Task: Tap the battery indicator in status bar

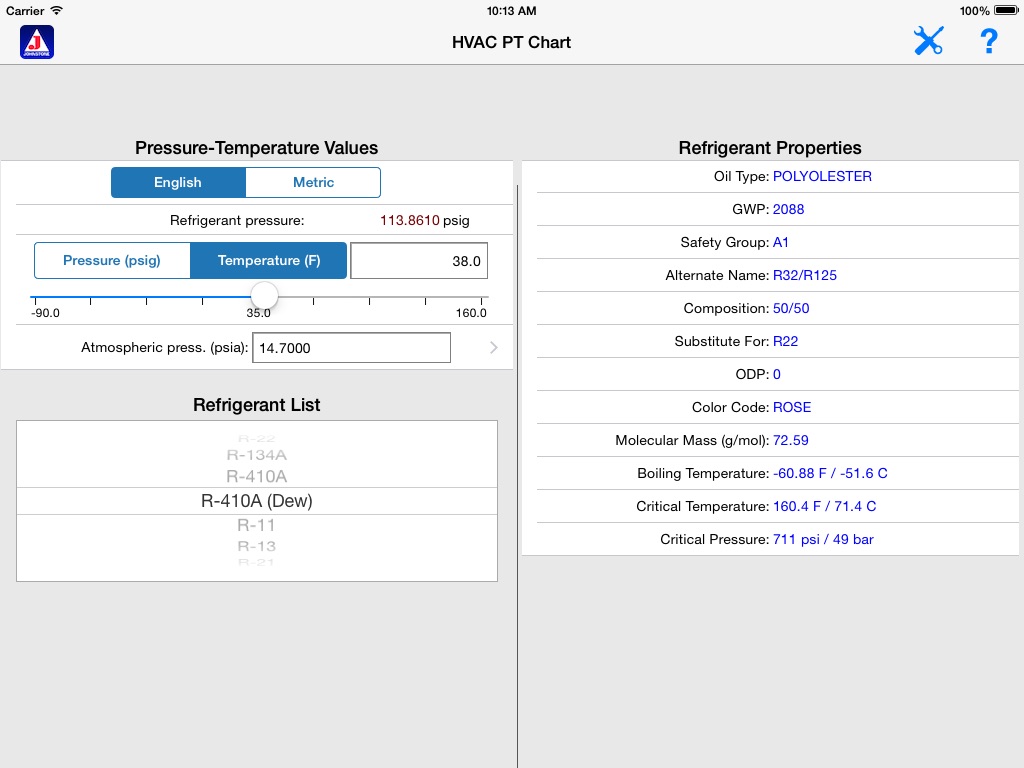Action: pos(1006,10)
